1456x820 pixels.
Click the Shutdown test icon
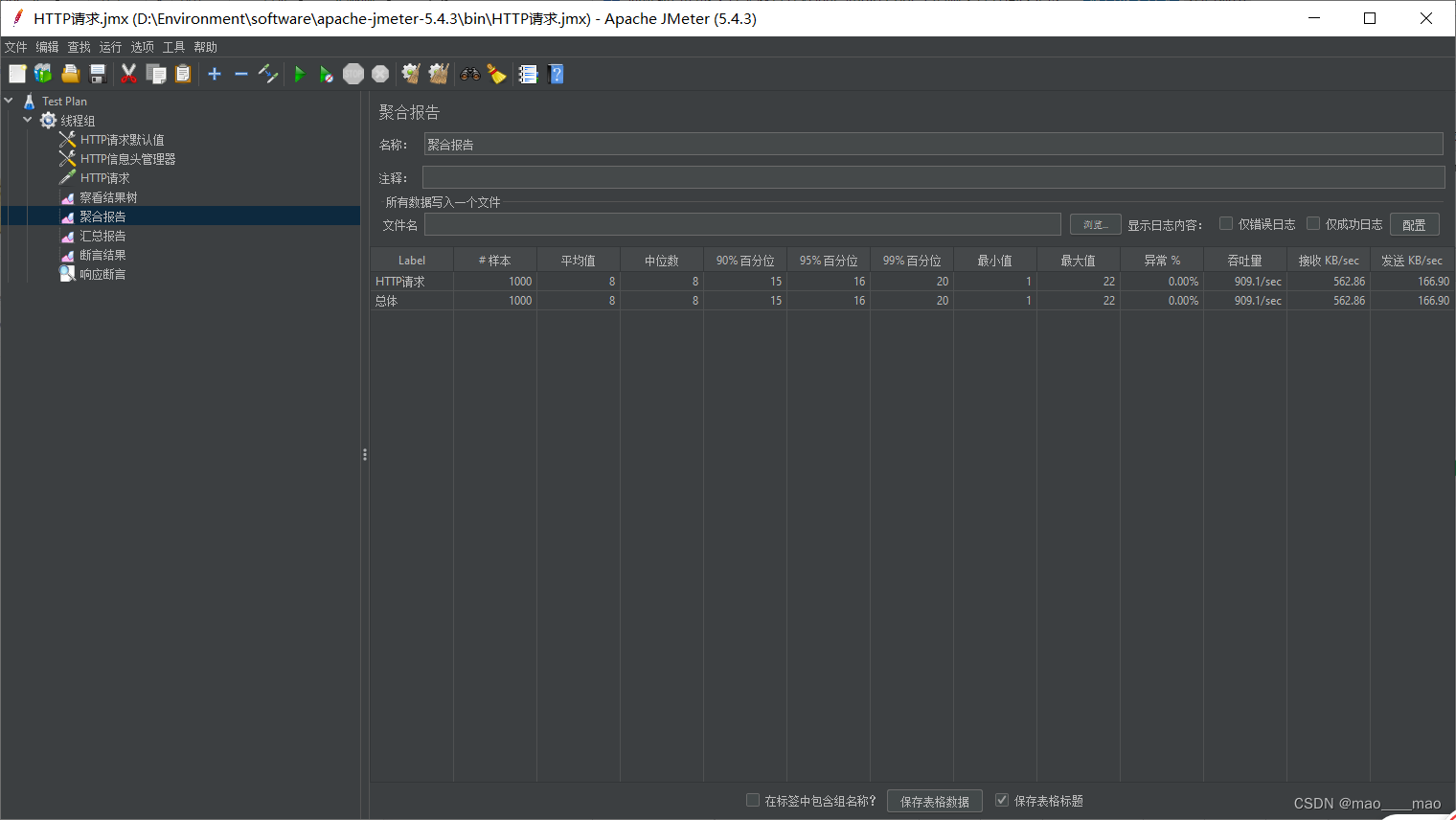click(380, 74)
